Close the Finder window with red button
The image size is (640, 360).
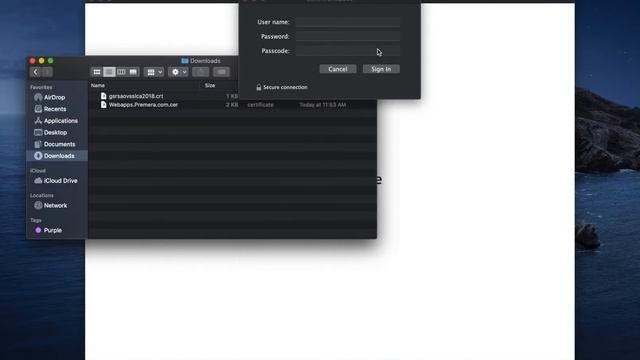tap(32, 61)
